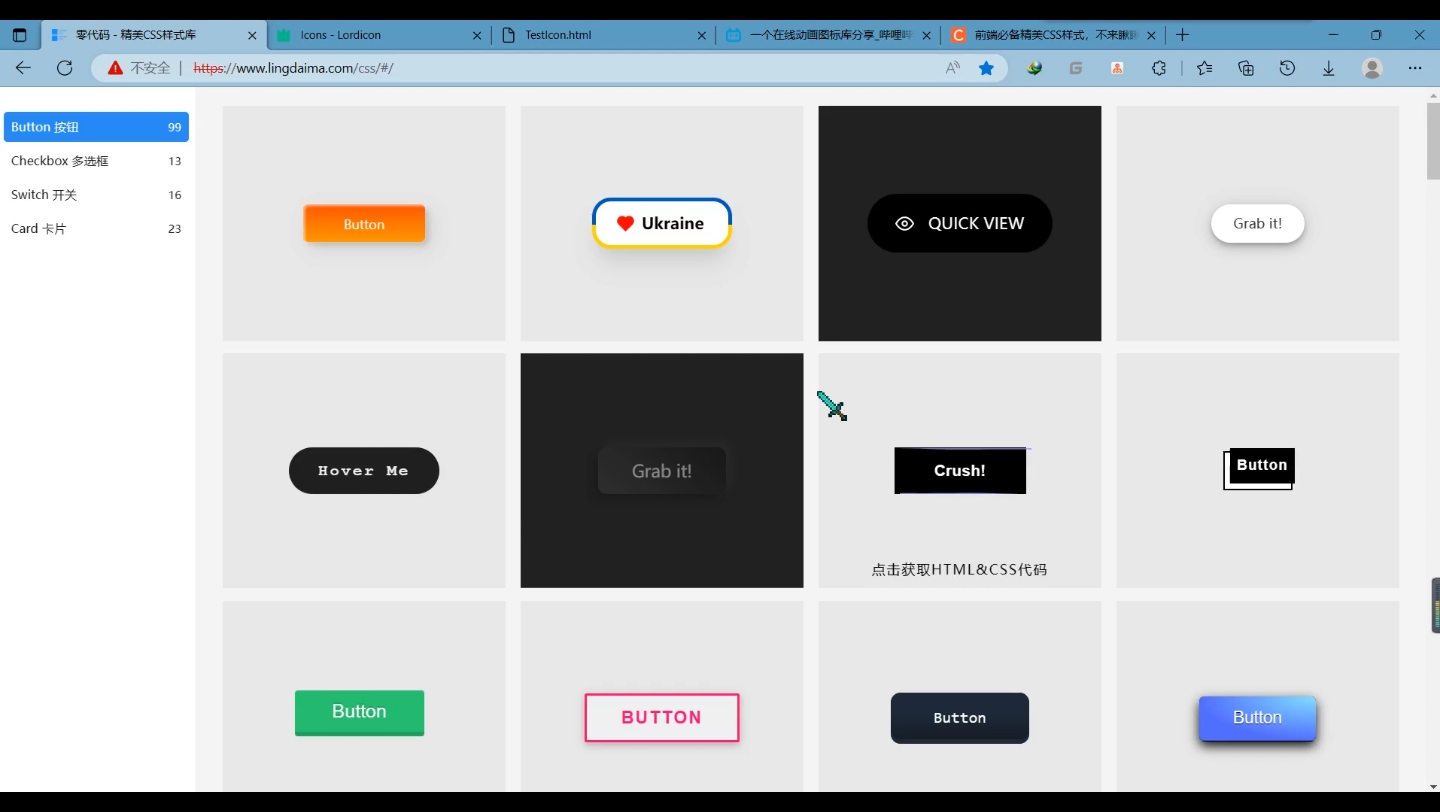Viewport: 1440px width, 812px height.
Task: Click the eye icon in QUICK VIEW
Action: coord(905,224)
